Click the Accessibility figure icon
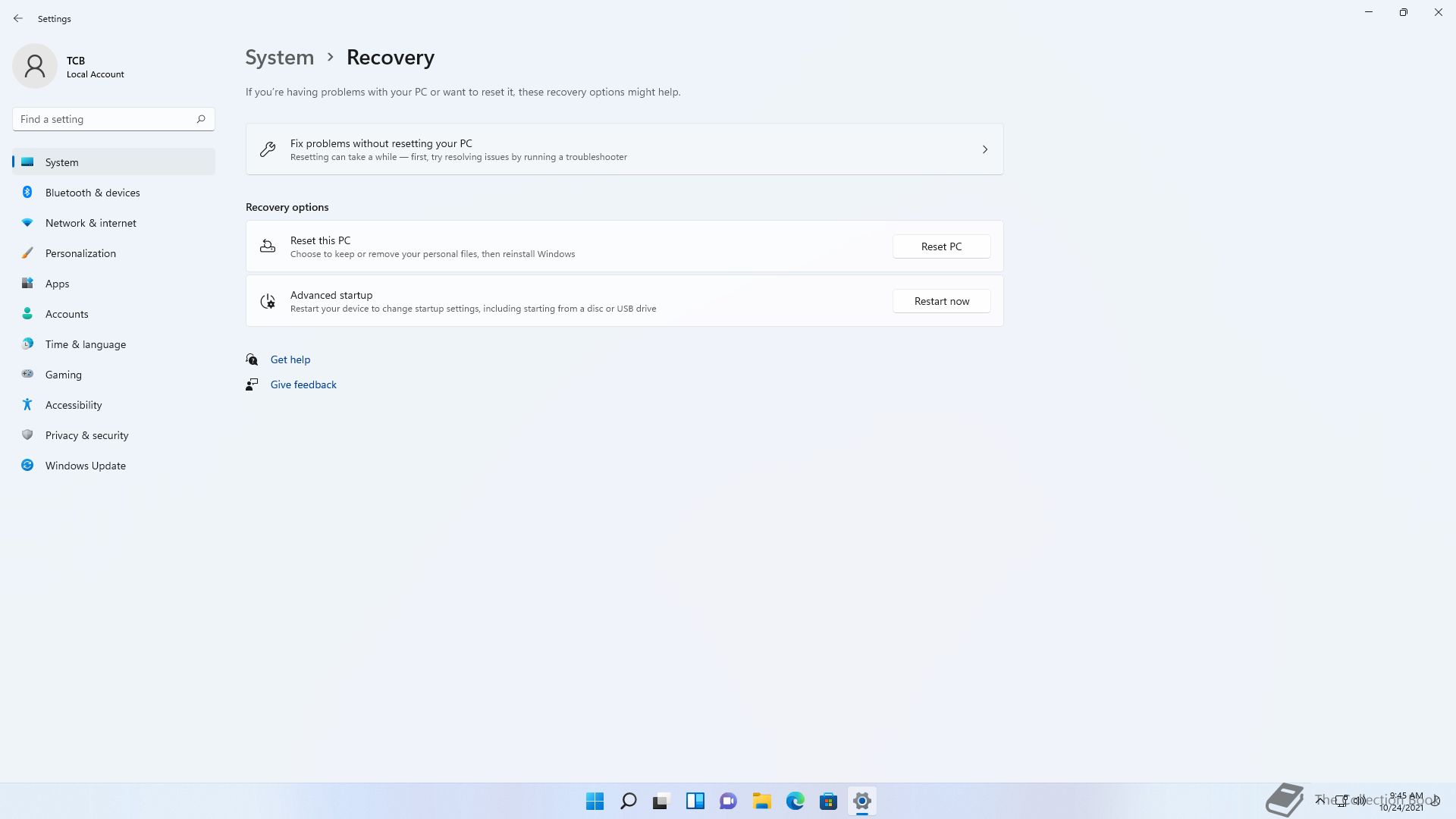The width and height of the screenshot is (1456, 819). 27,405
